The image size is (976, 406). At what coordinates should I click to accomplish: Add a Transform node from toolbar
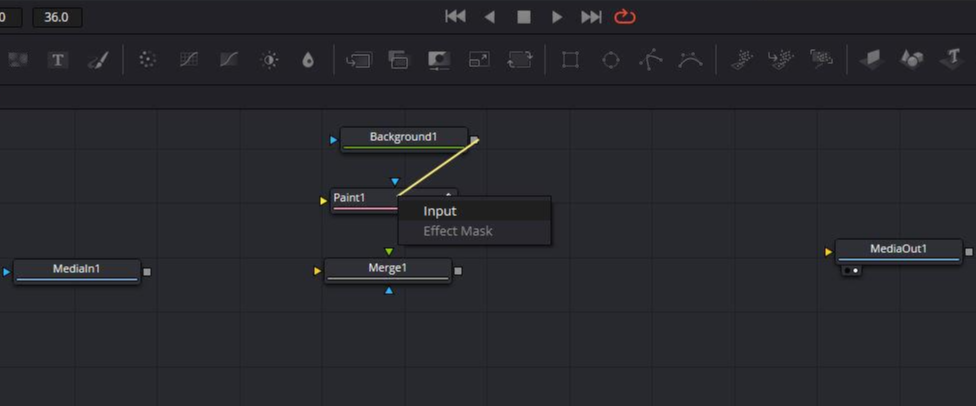point(520,60)
